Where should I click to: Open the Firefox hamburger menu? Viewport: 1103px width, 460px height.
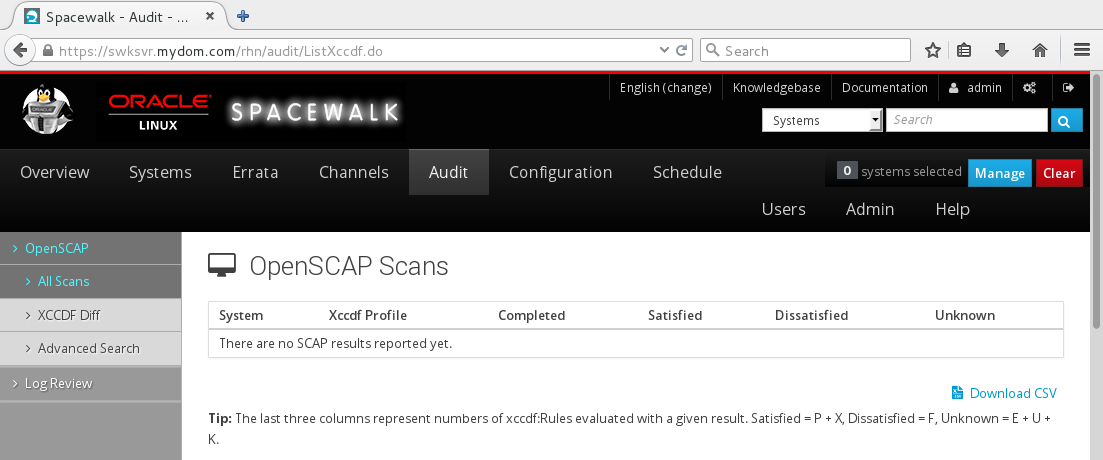(1082, 51)
